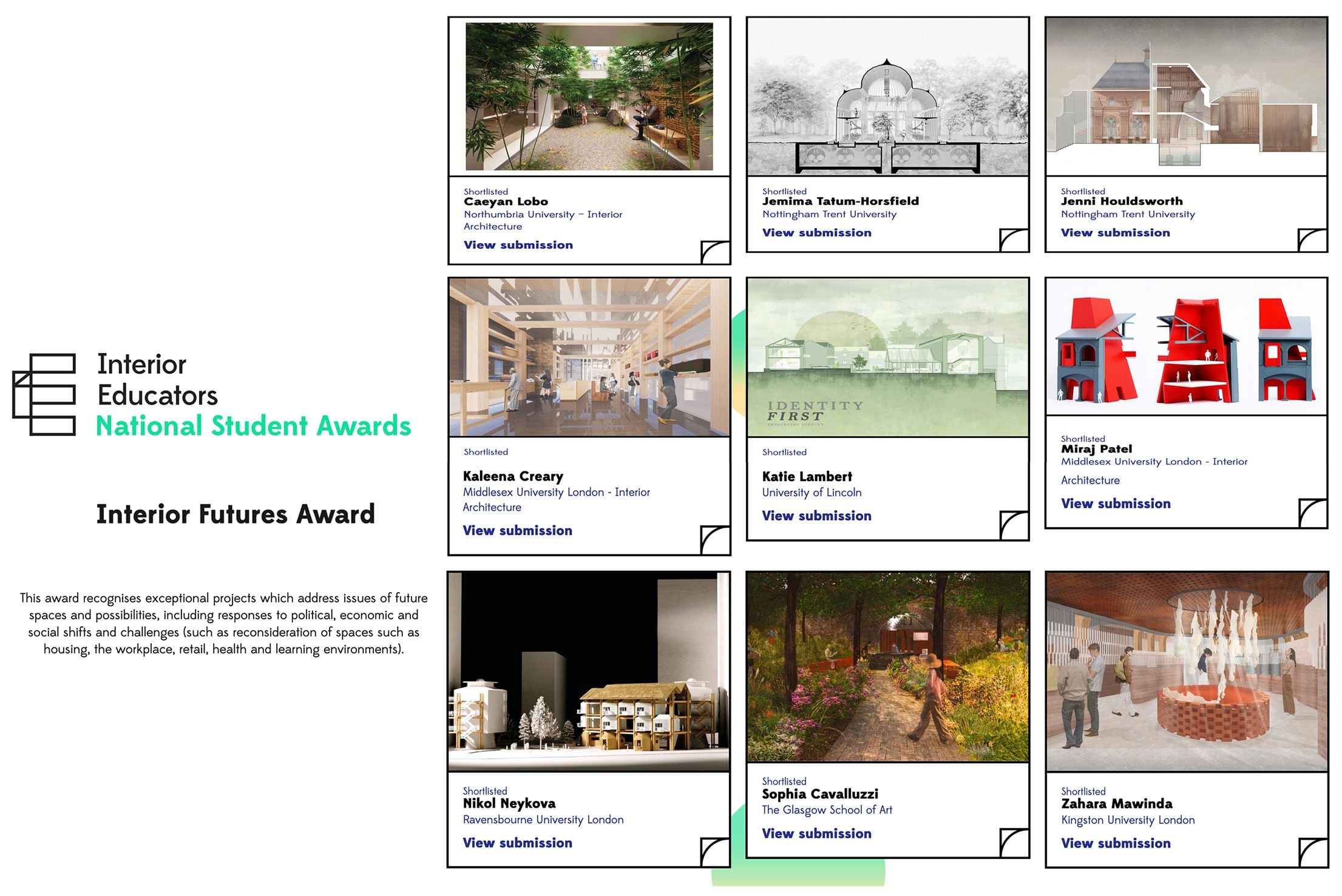
Task: Click page-curl icon on Miraj Patel card
Action: click(x=1312, y=513)
